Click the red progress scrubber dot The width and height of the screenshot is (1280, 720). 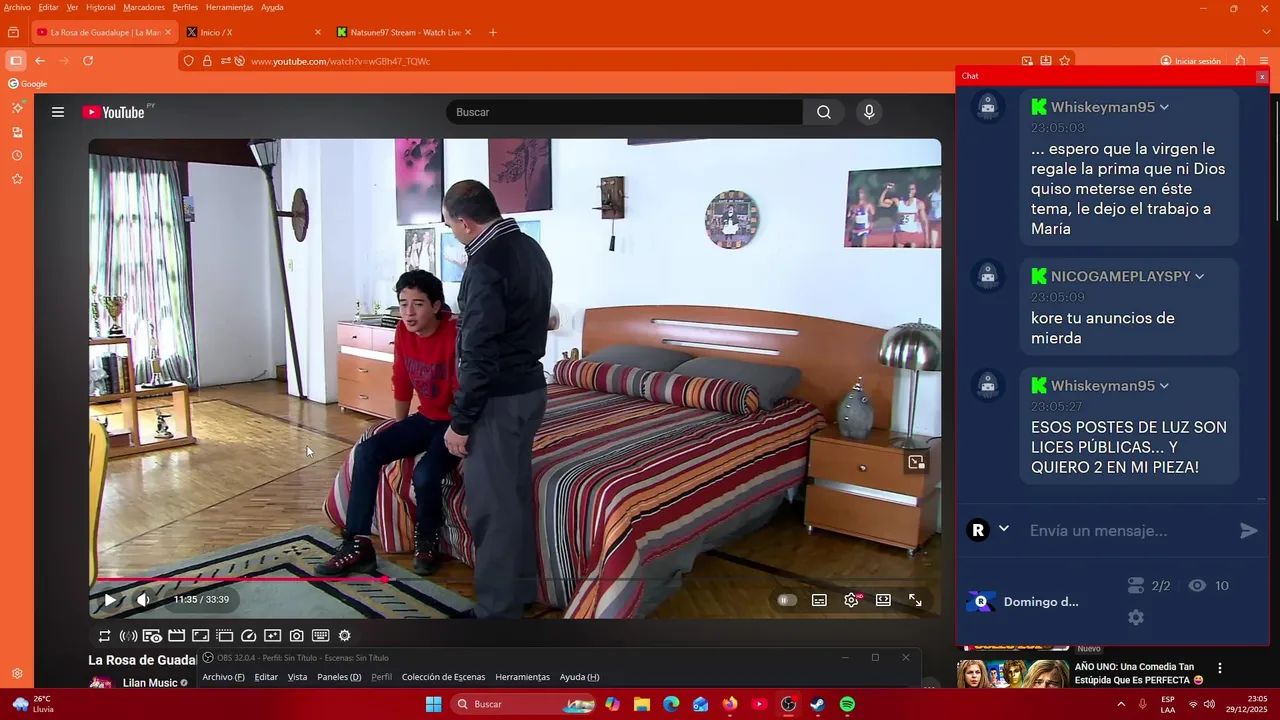click(x=385, y=579)
